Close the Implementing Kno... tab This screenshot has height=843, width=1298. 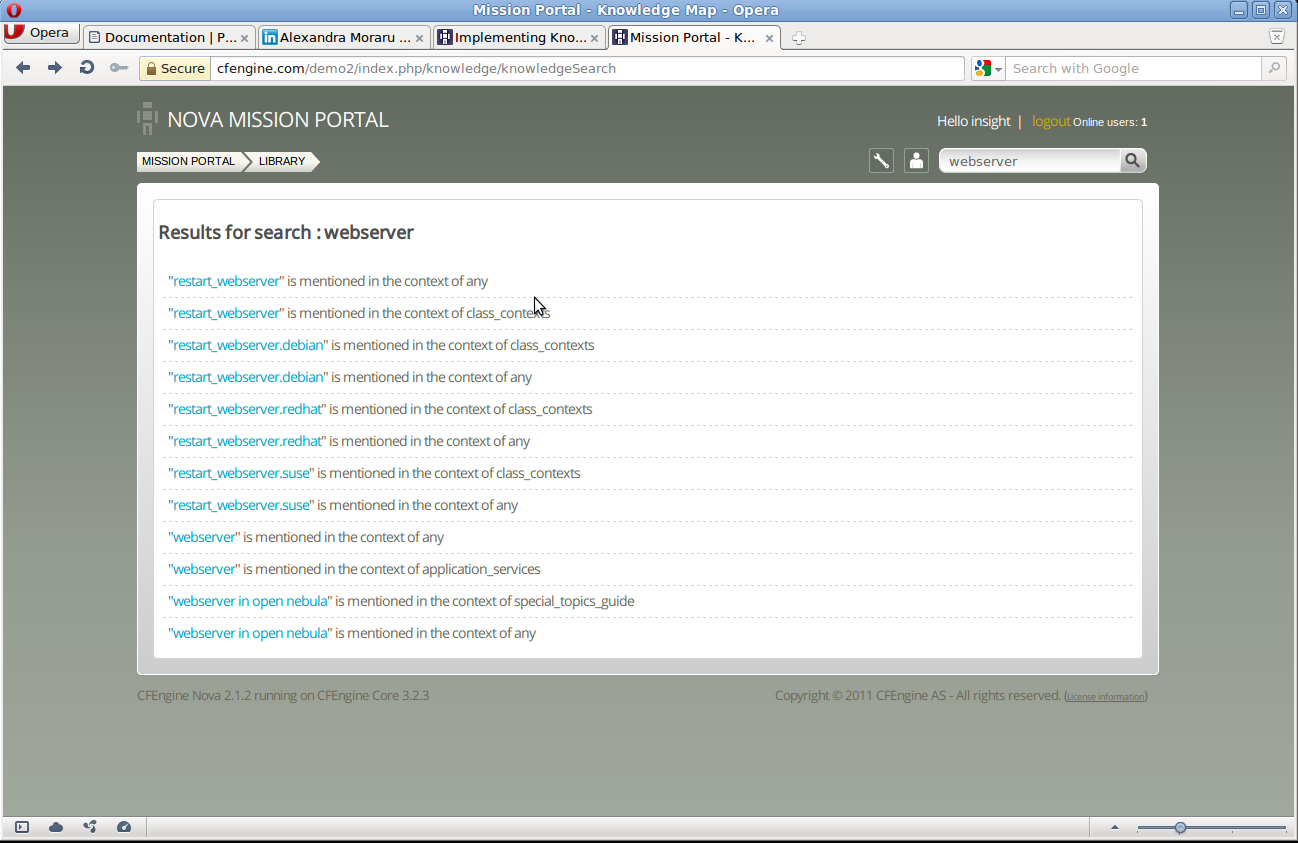tap(595, 38)
